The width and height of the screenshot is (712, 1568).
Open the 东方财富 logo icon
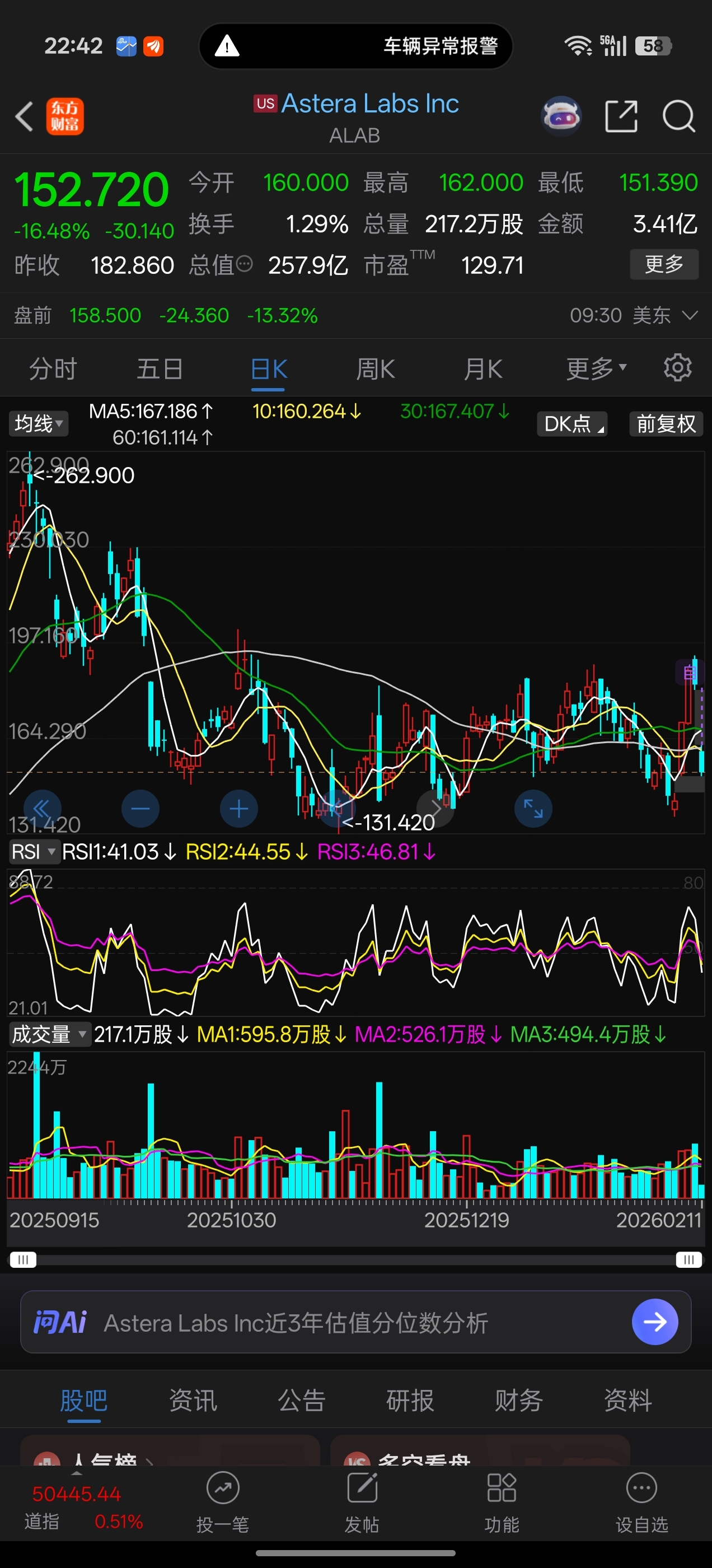(x=65, y=116)
